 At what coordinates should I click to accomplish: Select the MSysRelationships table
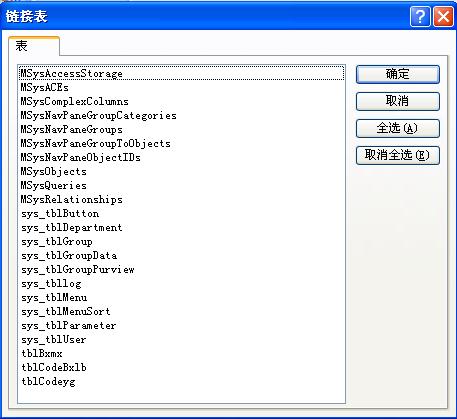click(182, 199)
